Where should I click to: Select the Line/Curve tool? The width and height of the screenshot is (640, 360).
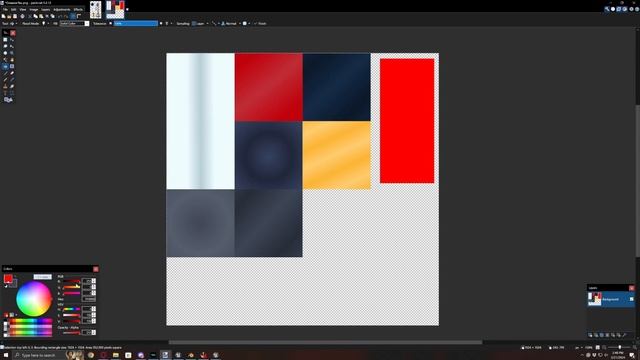[x=12, y=93]
